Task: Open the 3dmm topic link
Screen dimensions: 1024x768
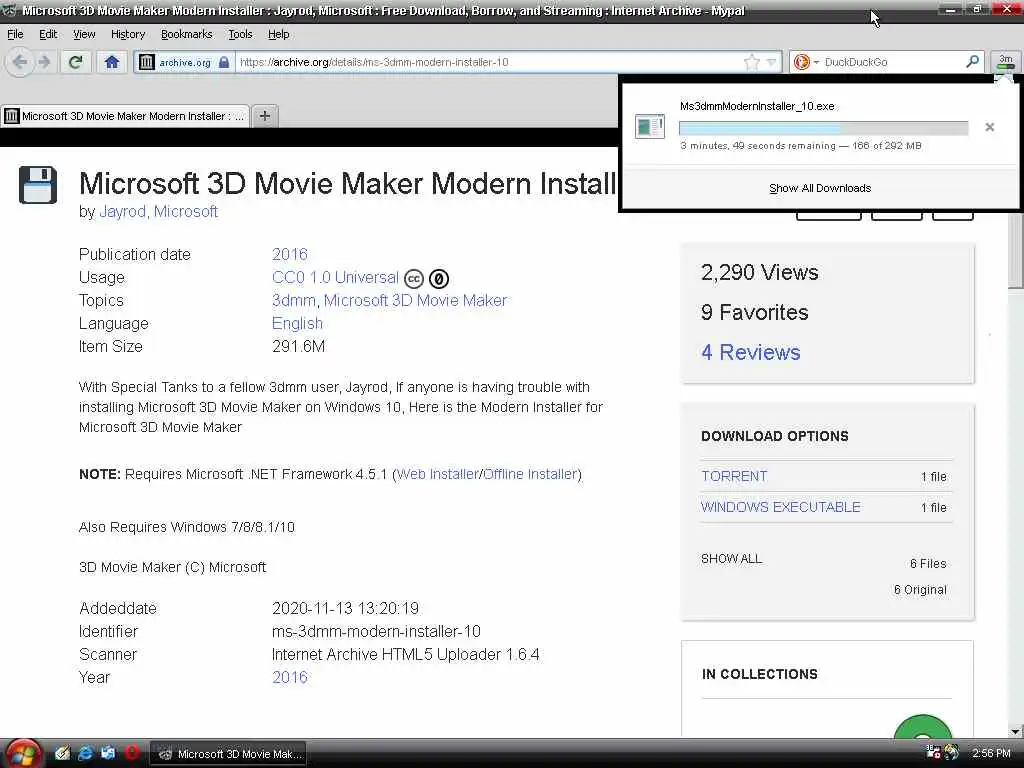Action: [x=293, y=300]
